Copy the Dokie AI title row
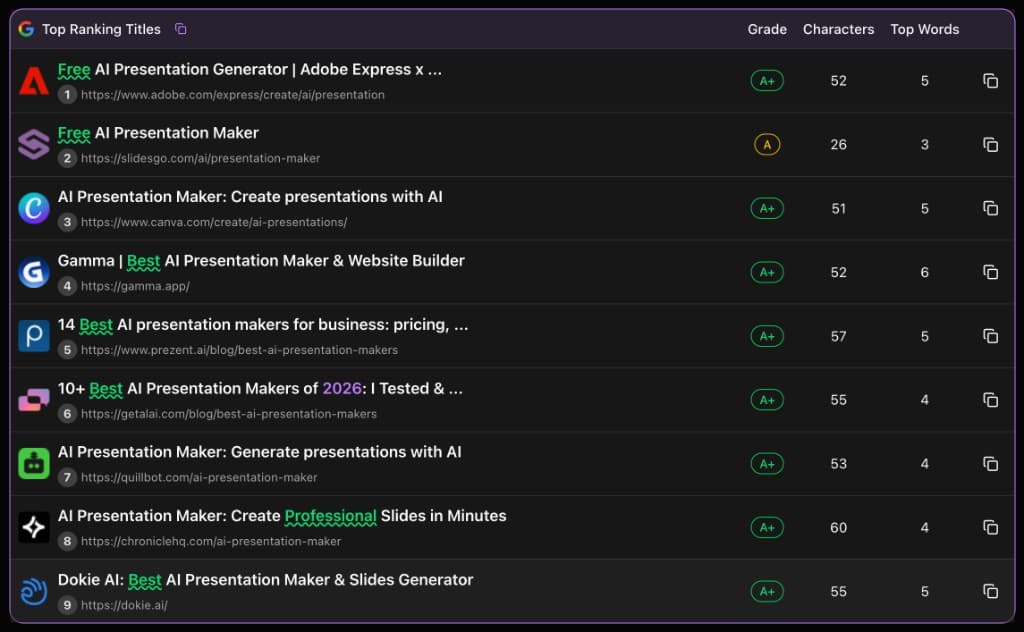The image size is (1024, 632). coord(990,591)
